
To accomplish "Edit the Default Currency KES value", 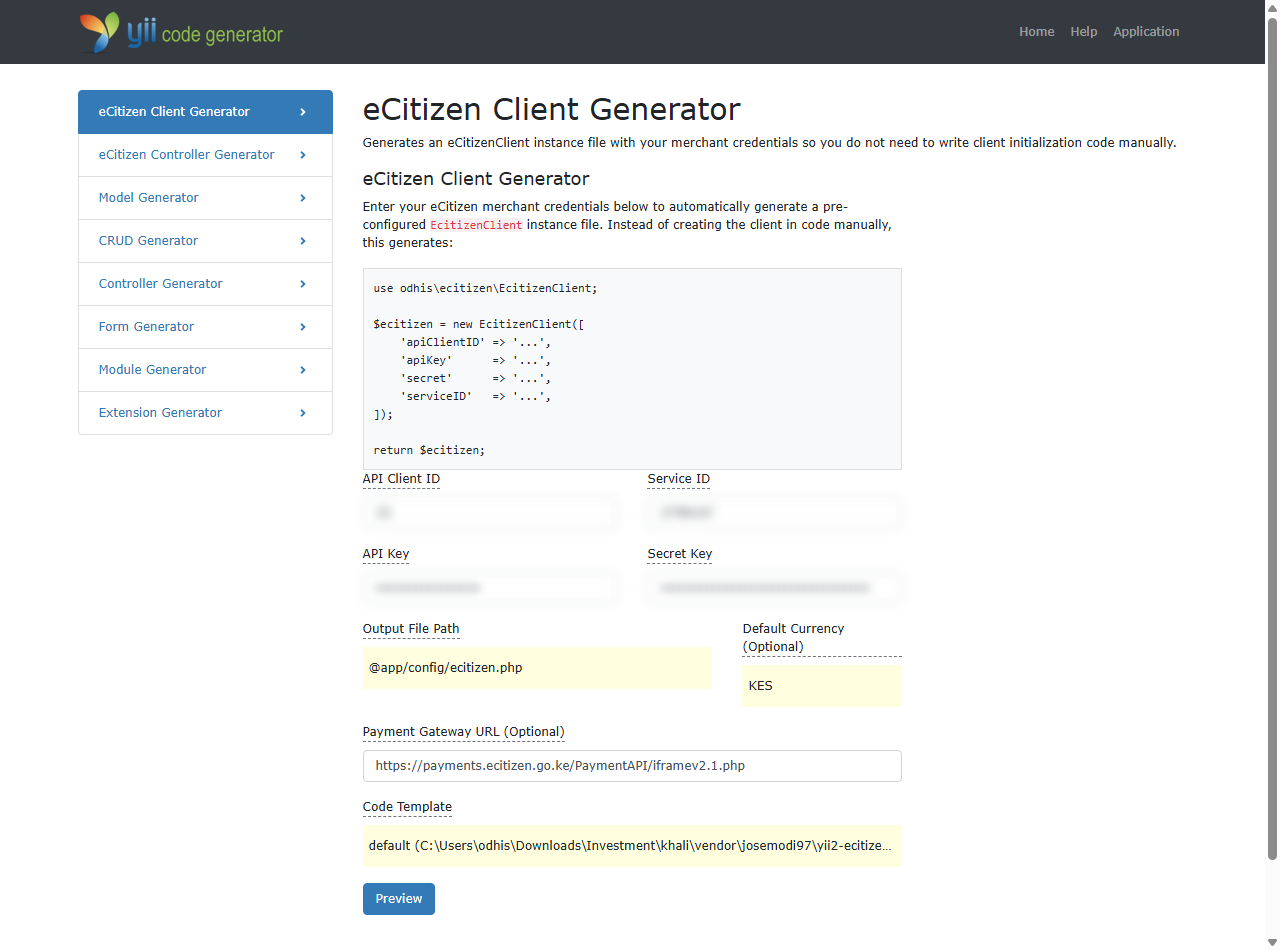I will point(822,686).
